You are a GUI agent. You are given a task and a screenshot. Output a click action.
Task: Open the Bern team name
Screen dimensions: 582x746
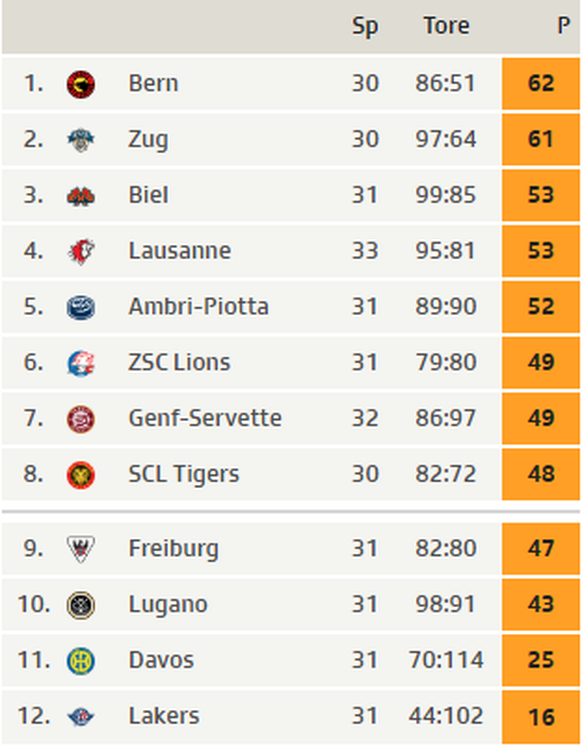point(153,83)
